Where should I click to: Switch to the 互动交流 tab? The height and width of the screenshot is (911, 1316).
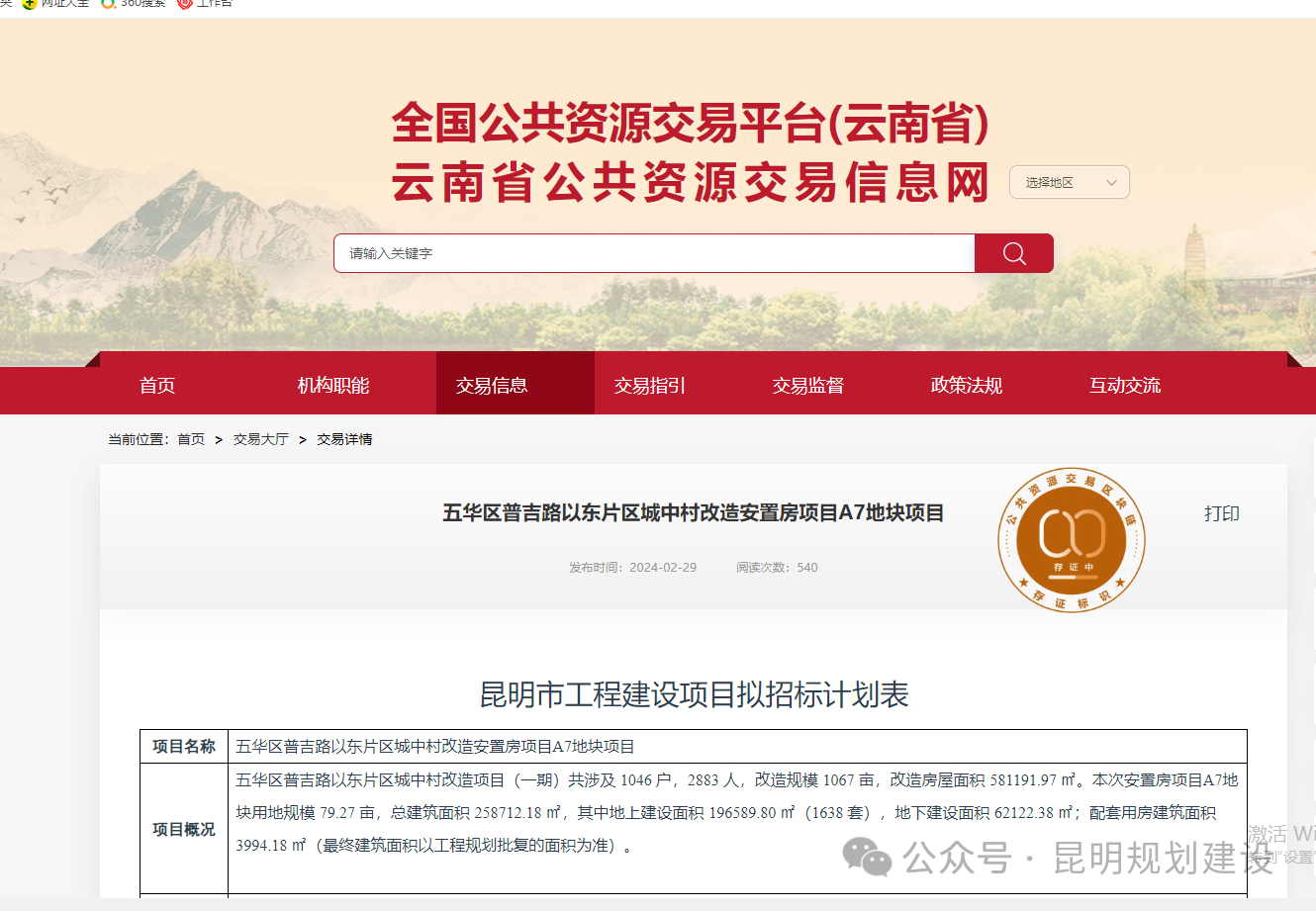1124,385
